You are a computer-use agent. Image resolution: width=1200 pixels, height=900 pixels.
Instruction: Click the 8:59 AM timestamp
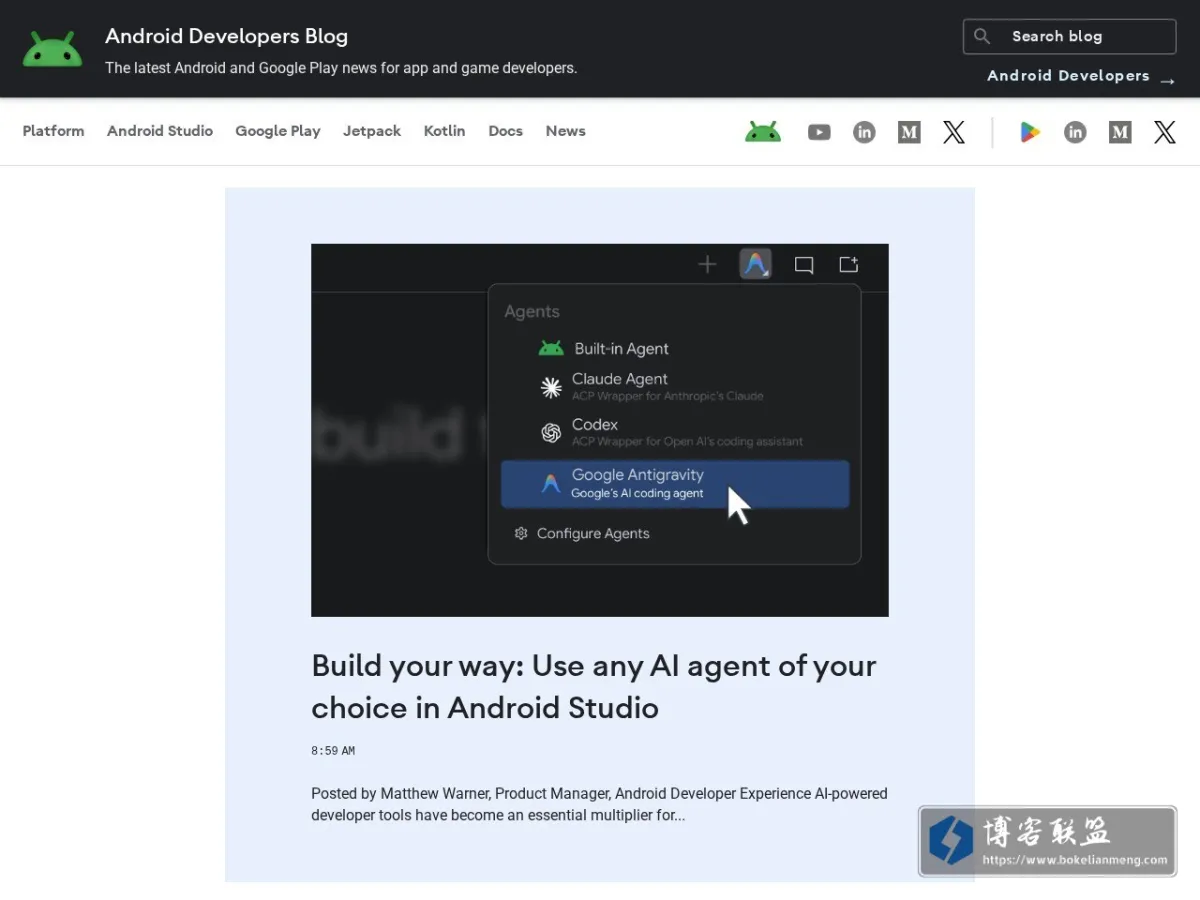point(333,751)
